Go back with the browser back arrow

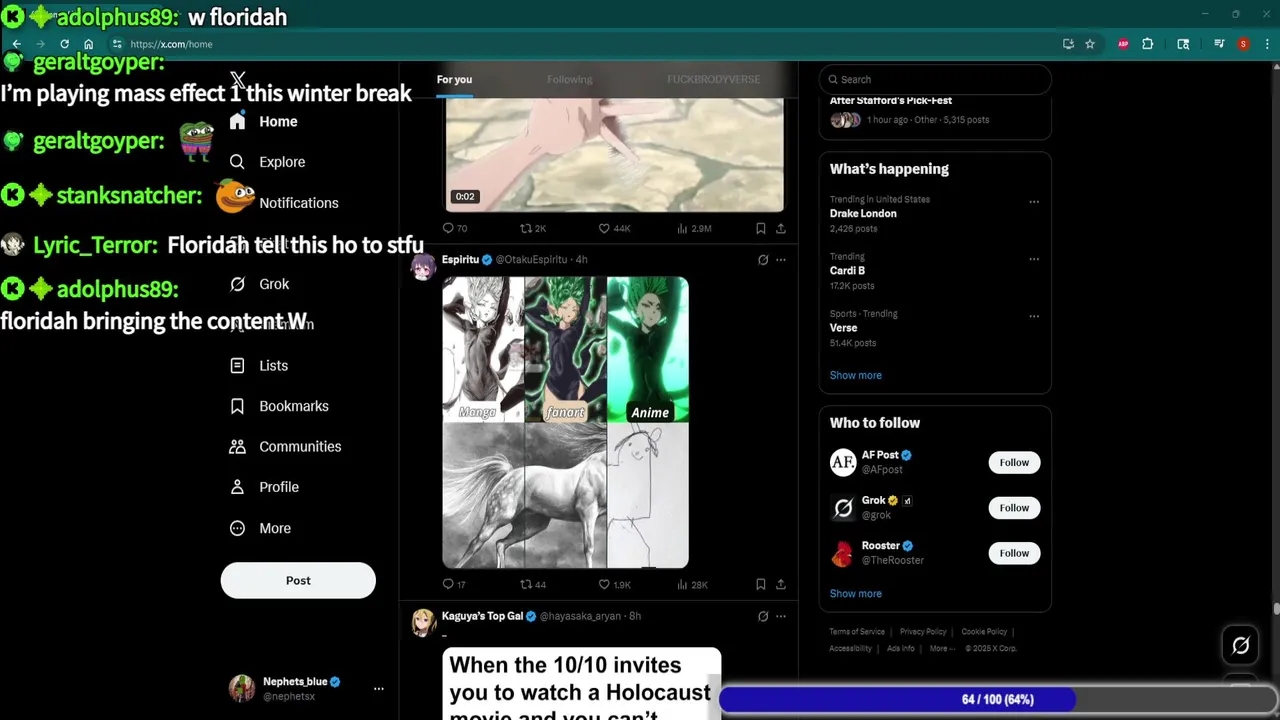[17, 44]
